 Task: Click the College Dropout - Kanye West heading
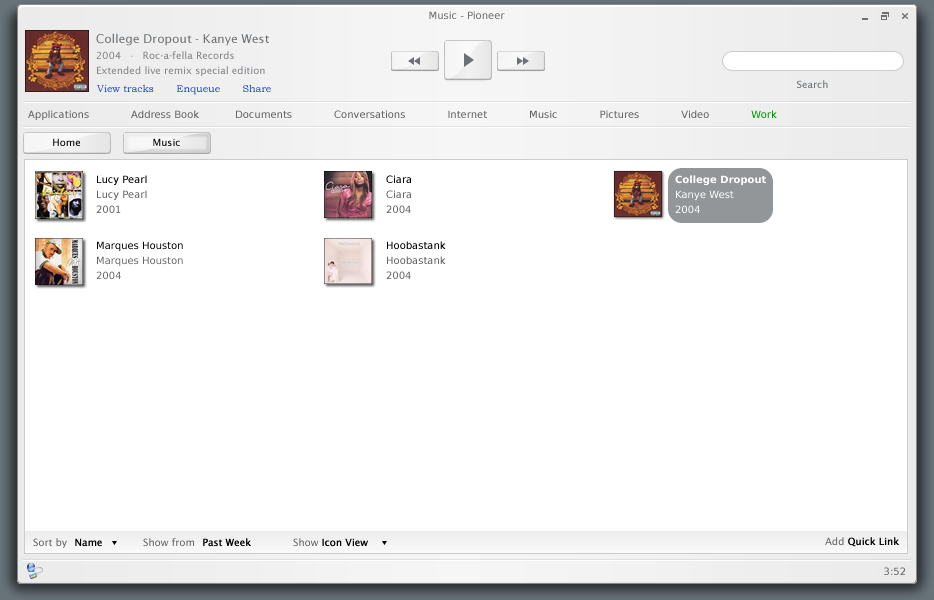coord(182,39)
